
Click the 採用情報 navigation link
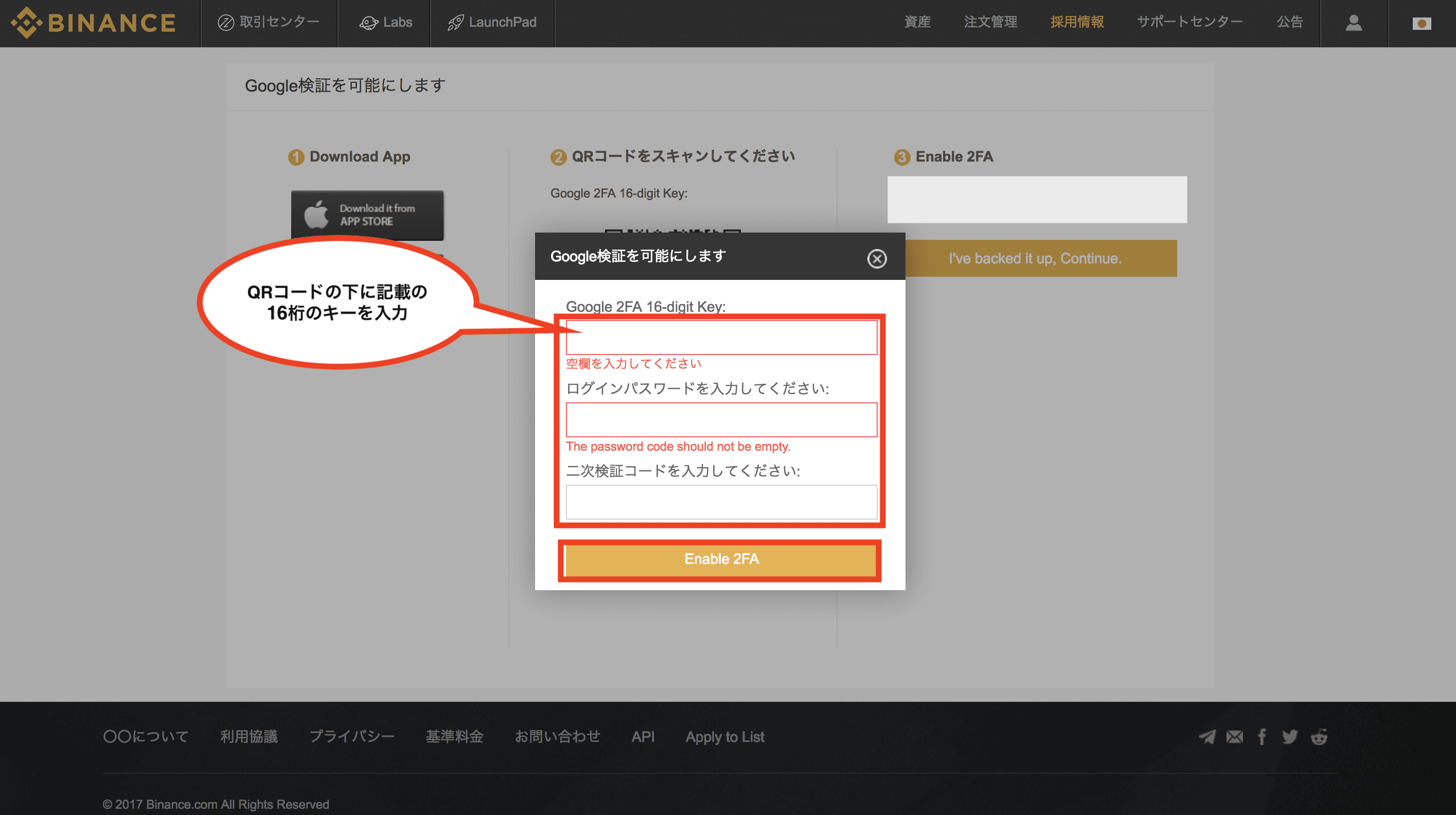click(x=1077, y=22)
